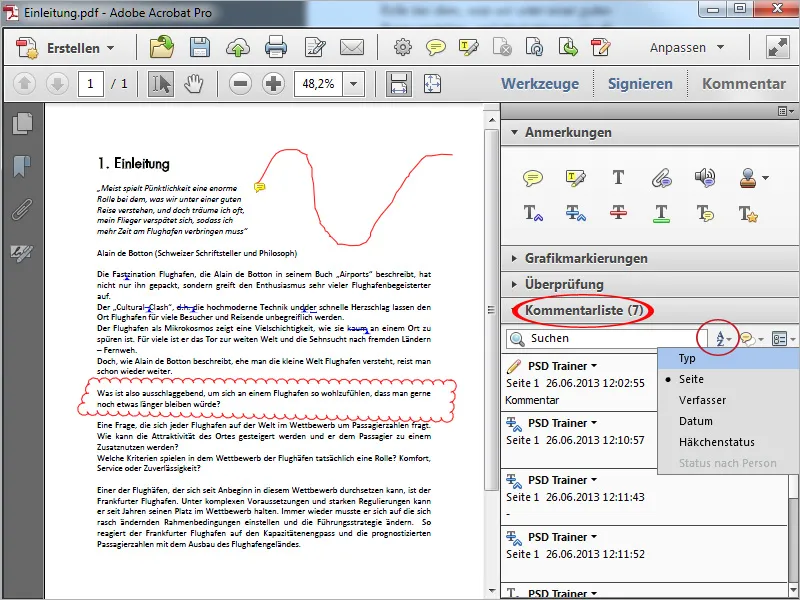Switch to read mode with the fullscreen arrows icon
800x600 pixels.
(778, 47)
